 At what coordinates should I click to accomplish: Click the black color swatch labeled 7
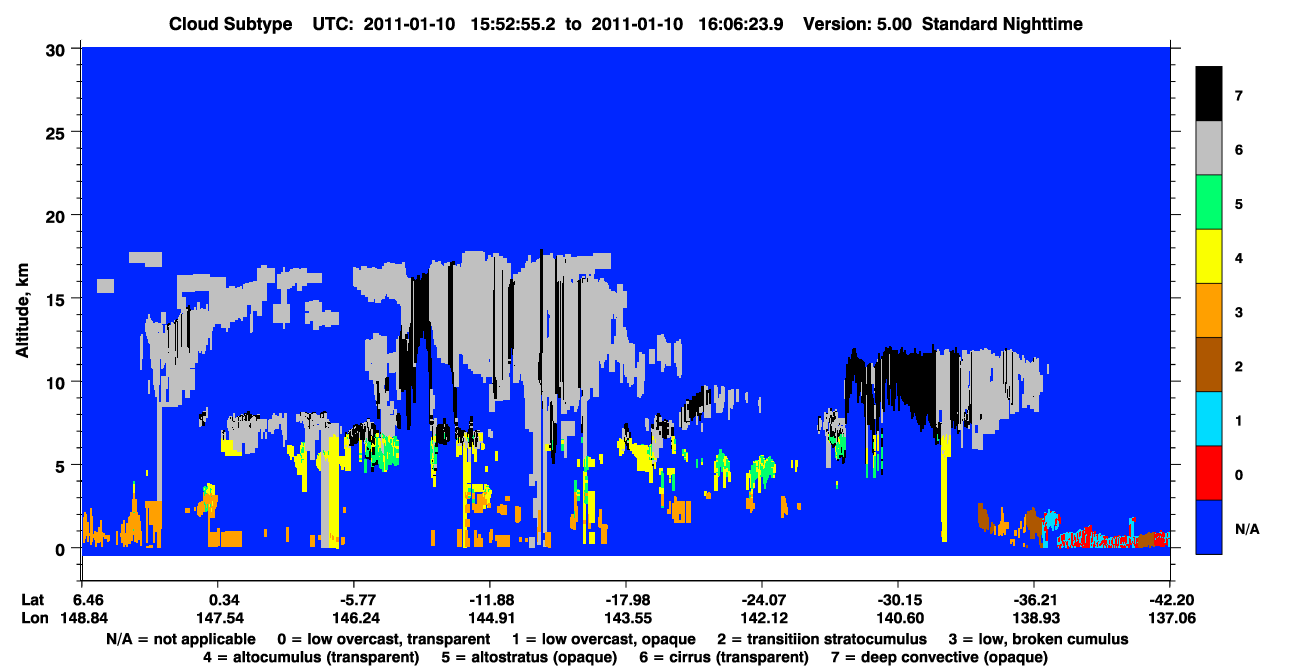pyautogui.click(x=1209, y=94)
